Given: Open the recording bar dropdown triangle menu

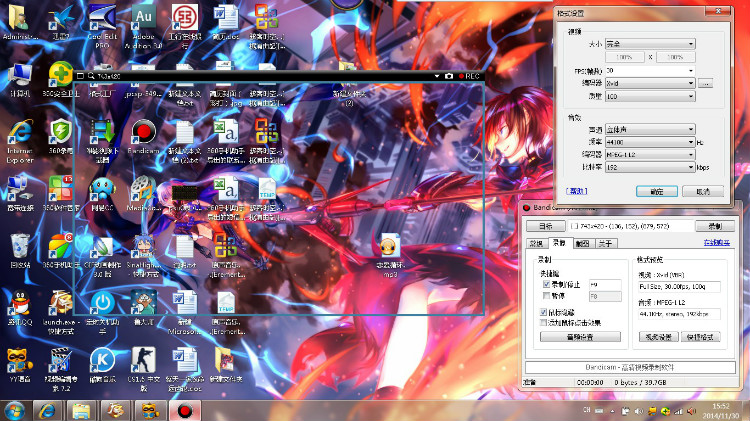Looking at the screenshot, I should click(x=437, y=76).
